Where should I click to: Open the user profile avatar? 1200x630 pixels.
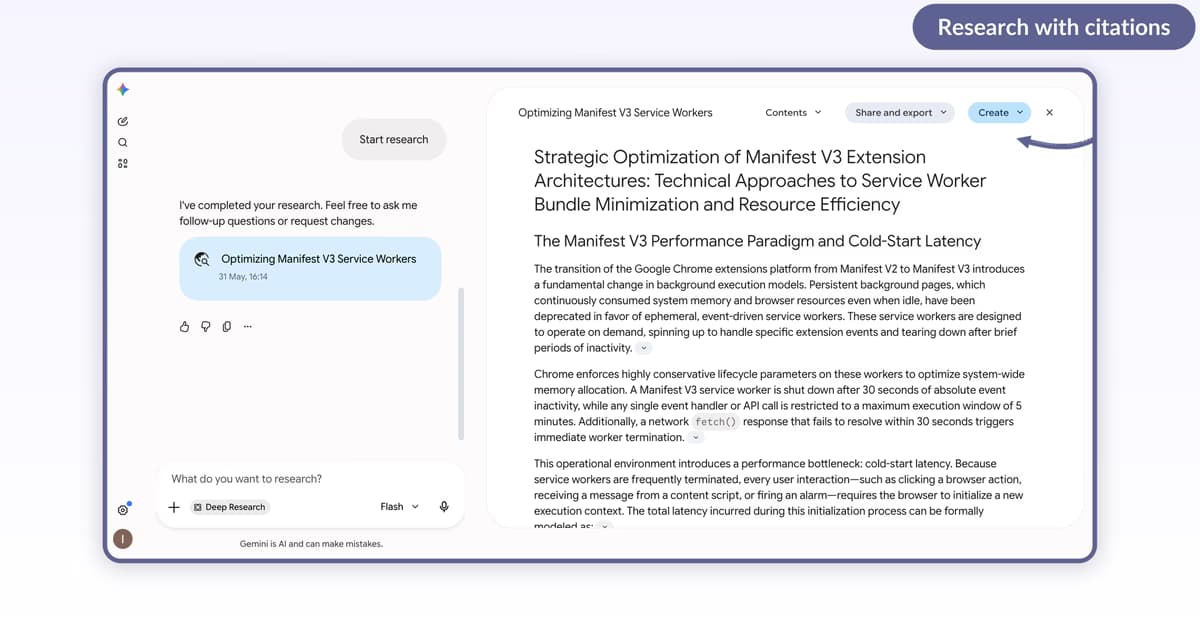(x=123, y=539)
